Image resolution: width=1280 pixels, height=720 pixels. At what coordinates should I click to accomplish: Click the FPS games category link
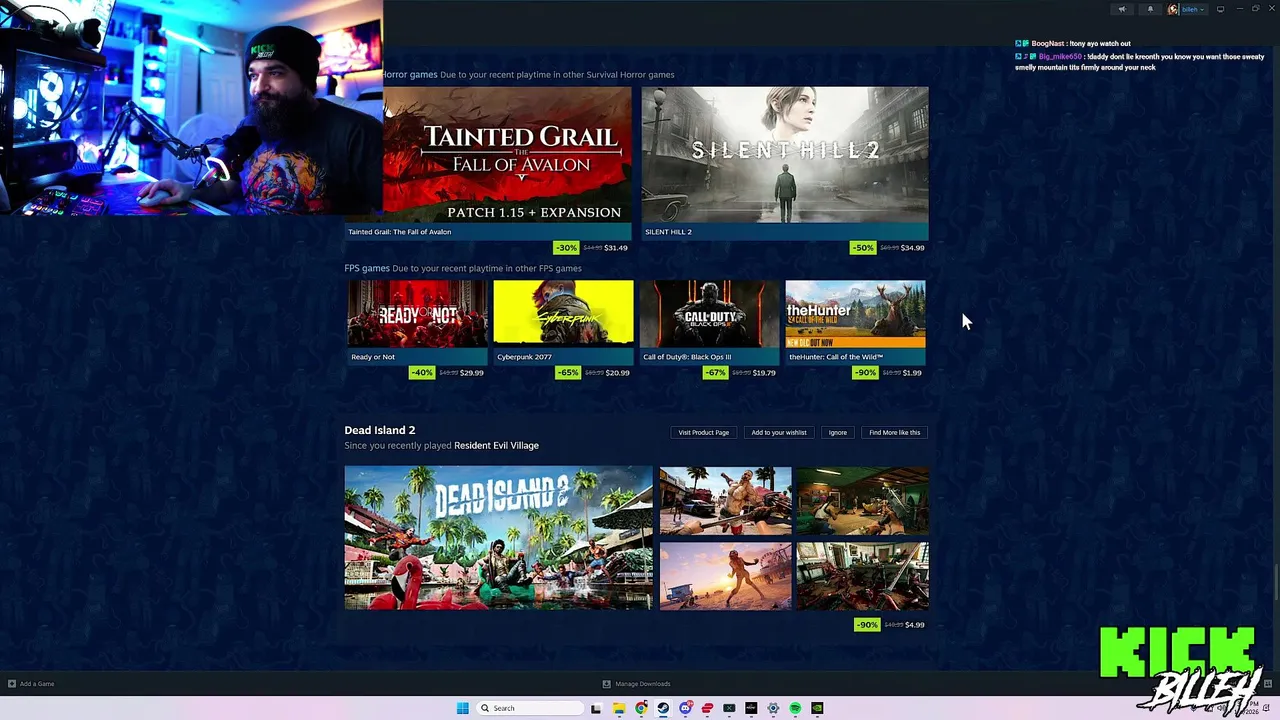[x=367, y=268]
